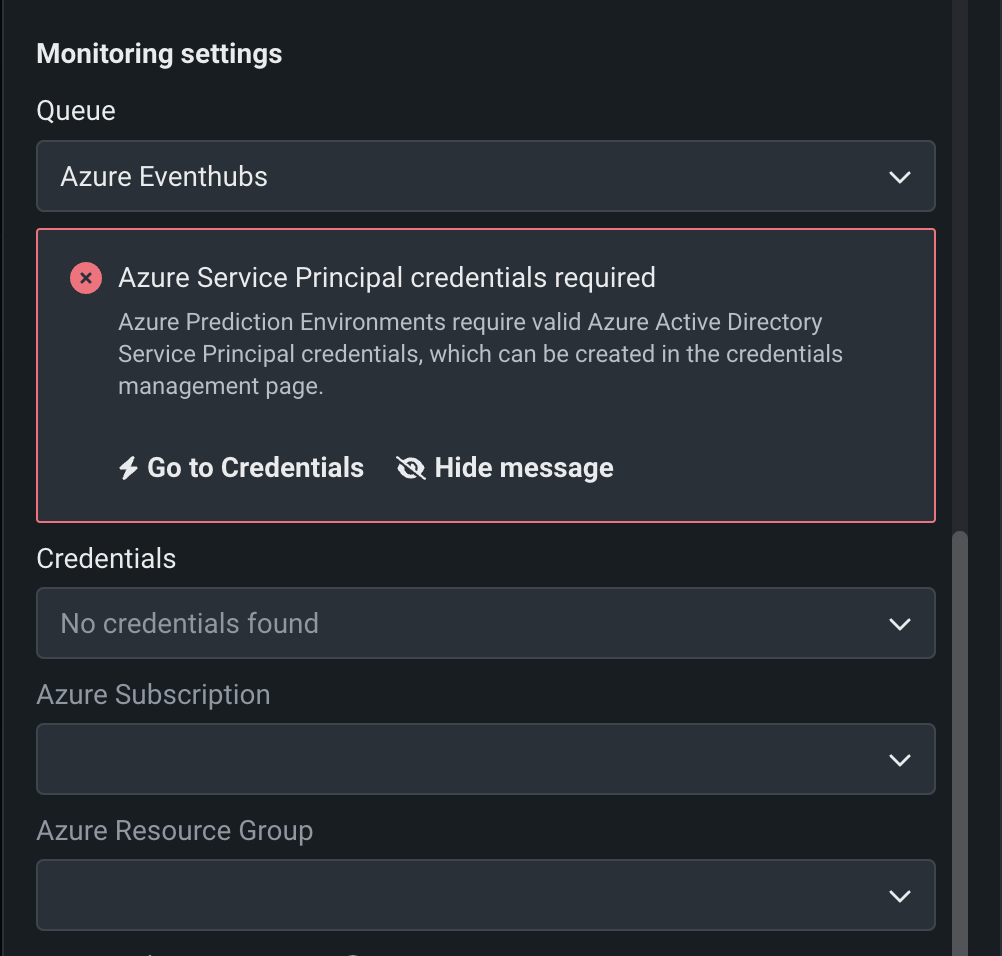
Task: Click the 'Monitoring settings' section heading
Action: pos(159,54)
